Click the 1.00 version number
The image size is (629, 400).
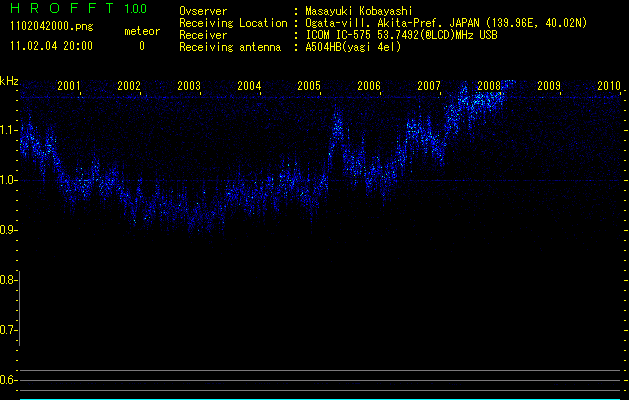[136, 9]
